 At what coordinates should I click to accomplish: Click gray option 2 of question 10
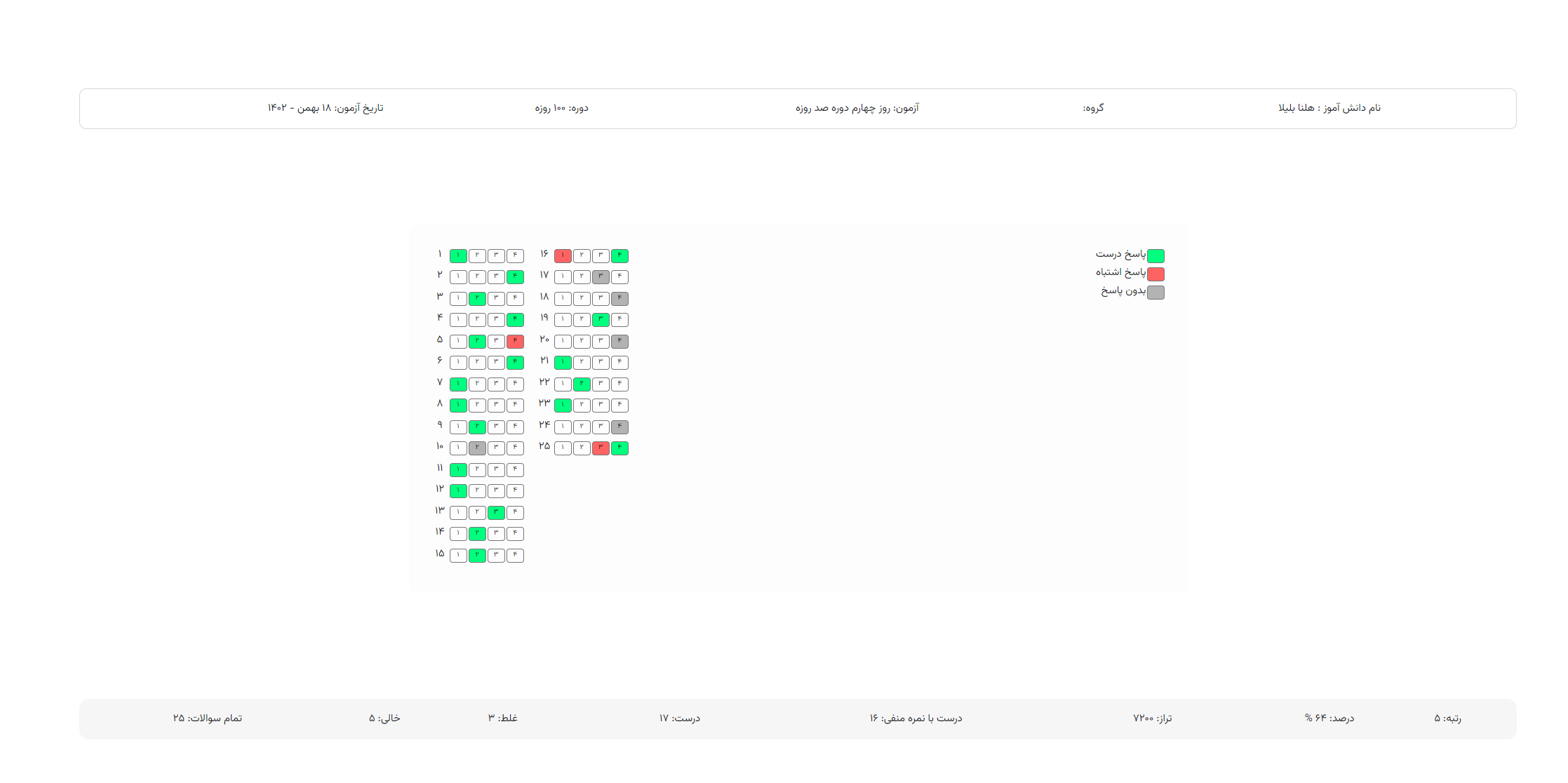(477, 448)
